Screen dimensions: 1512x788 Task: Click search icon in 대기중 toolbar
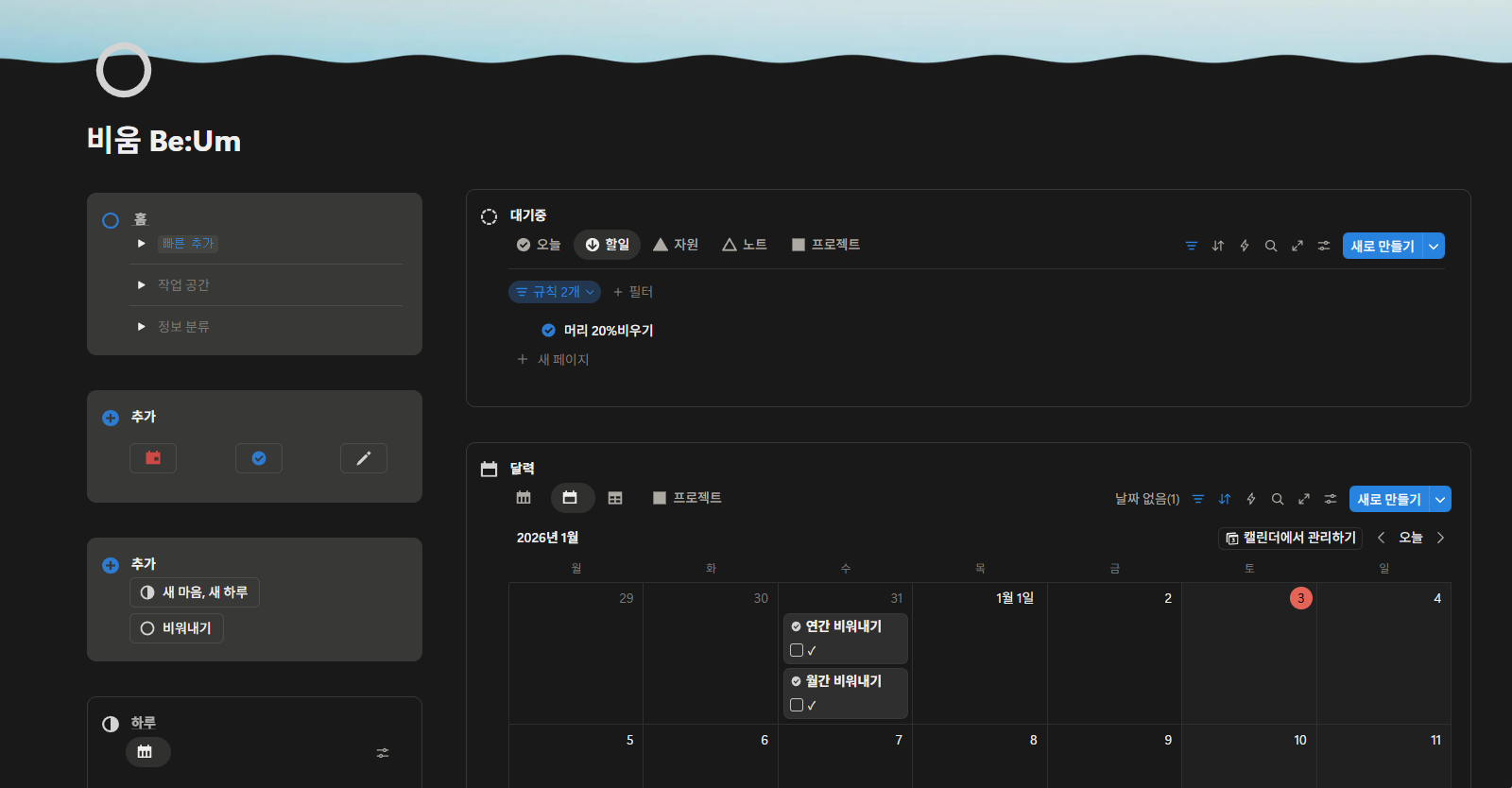[1271, 246]
